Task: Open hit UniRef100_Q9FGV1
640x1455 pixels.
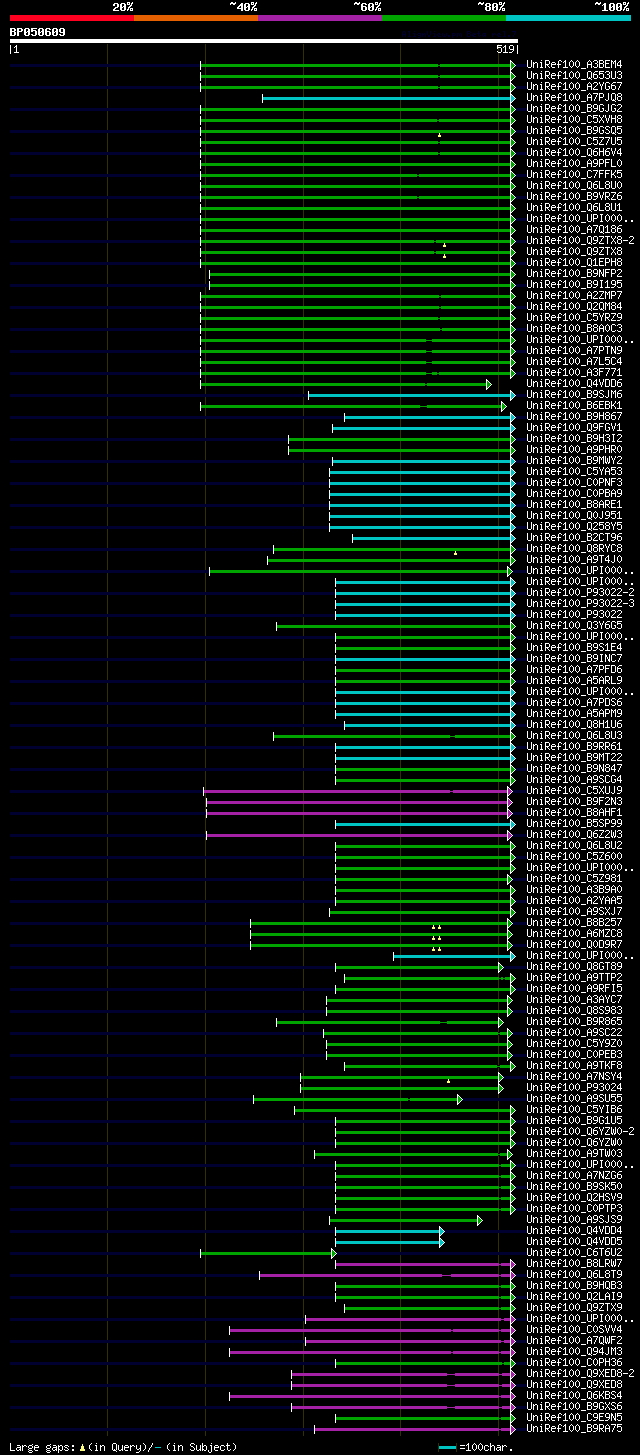Action: point(574,428)
